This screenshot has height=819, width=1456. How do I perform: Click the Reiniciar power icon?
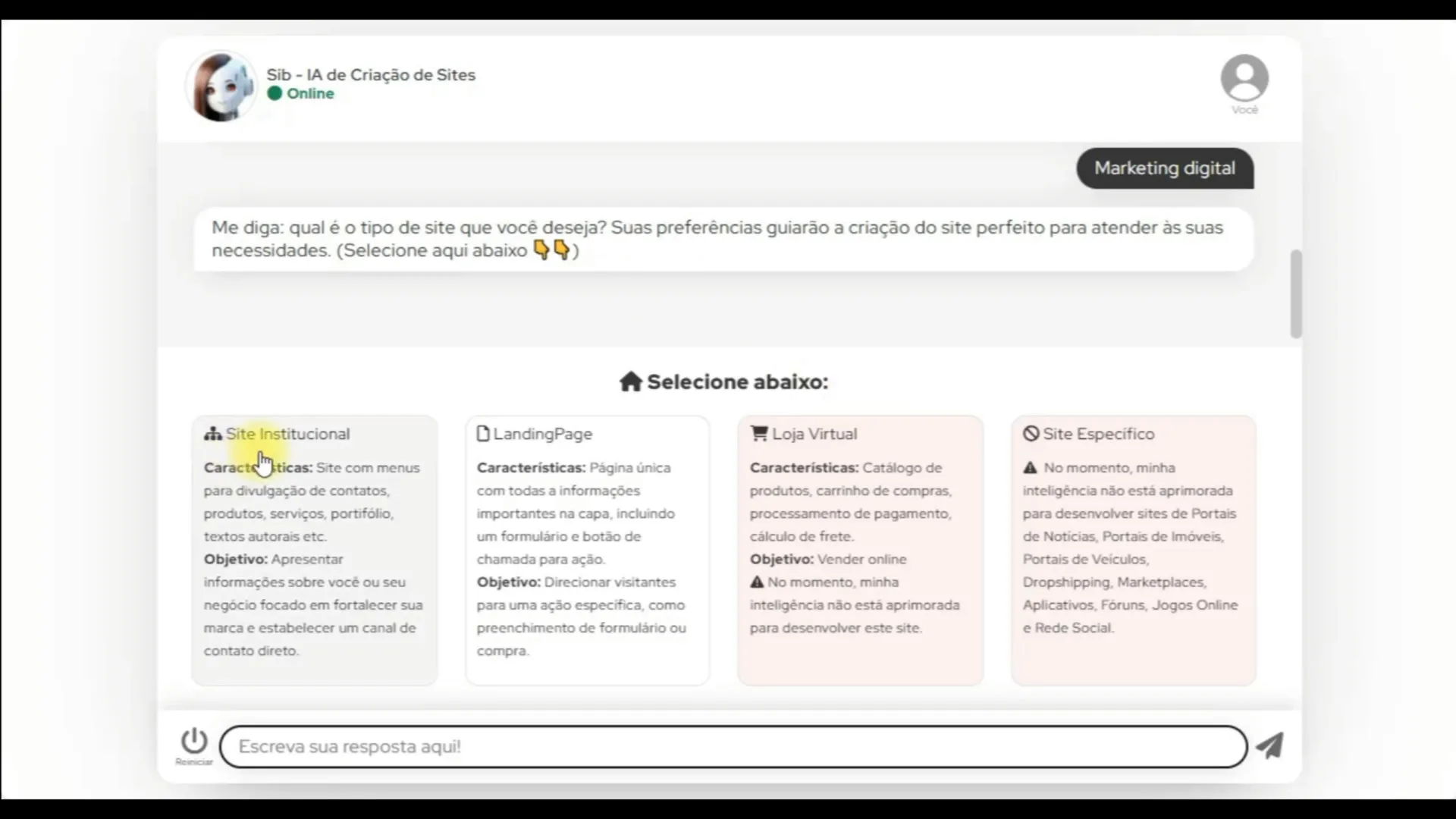(194, 741)
